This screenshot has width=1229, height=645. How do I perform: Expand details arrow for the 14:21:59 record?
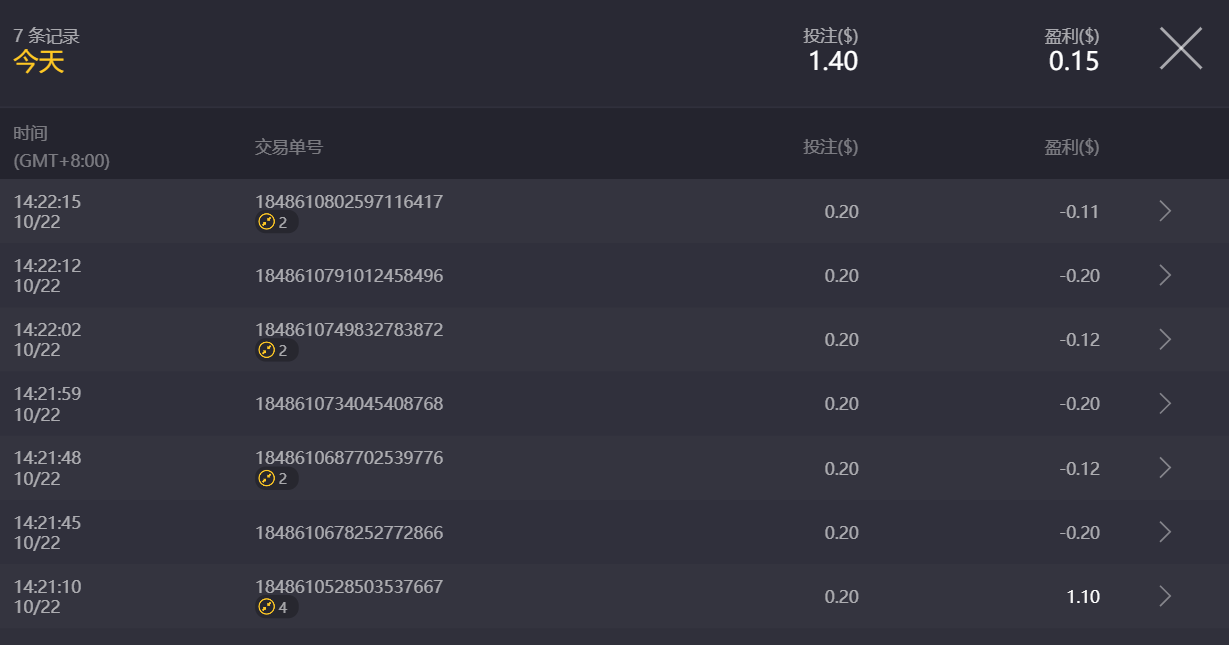coord(1164,403)
